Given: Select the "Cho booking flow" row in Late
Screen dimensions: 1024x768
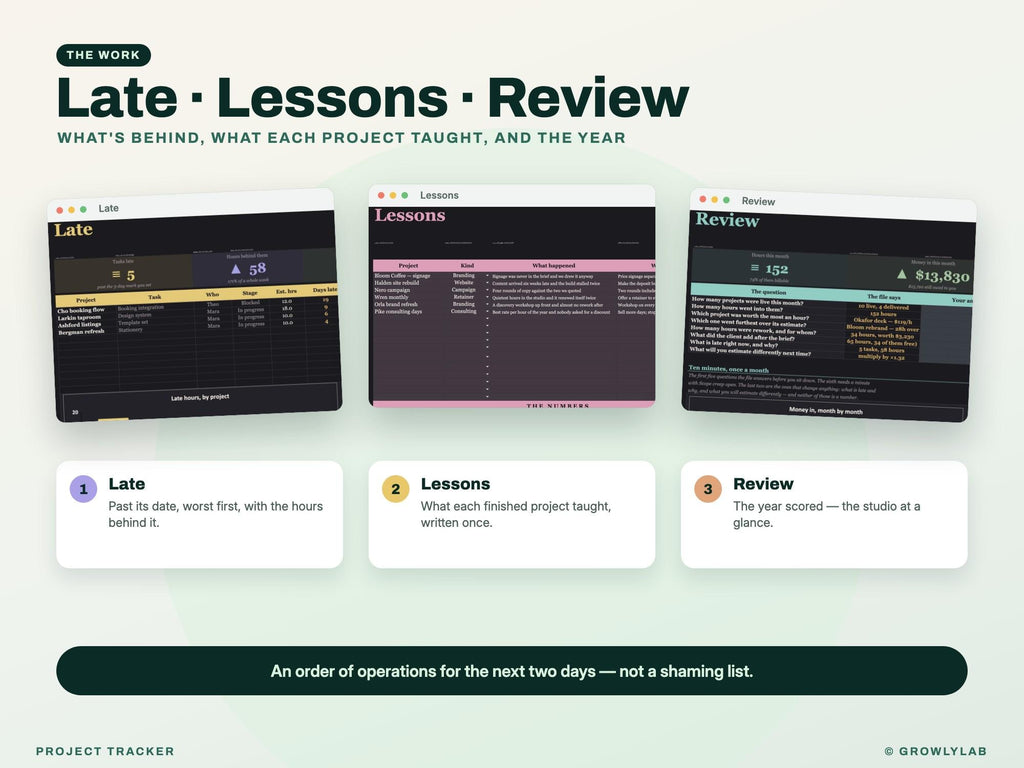Looking at the screenshot, I should point(197,306).
